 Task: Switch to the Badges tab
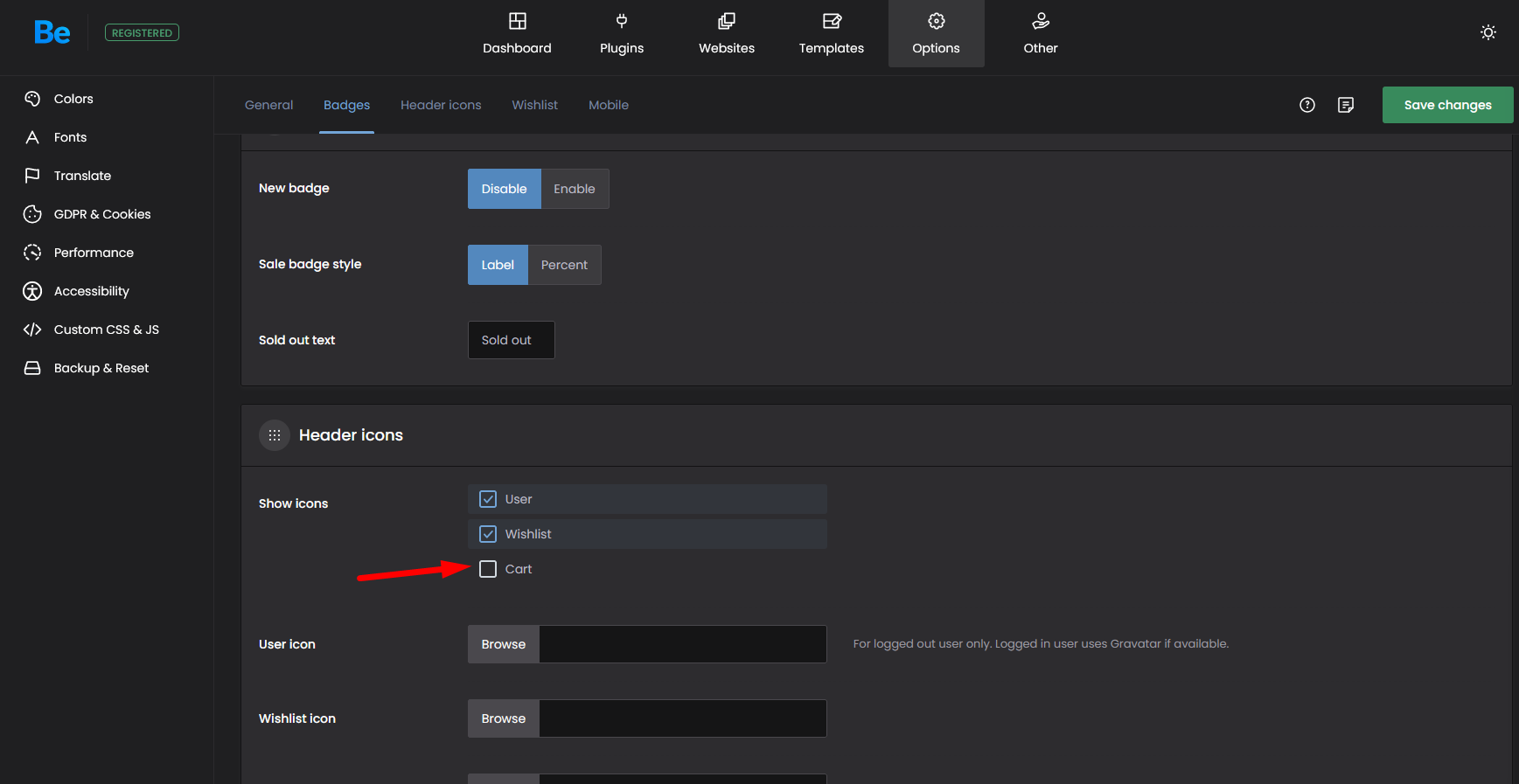tap(346, 105)
